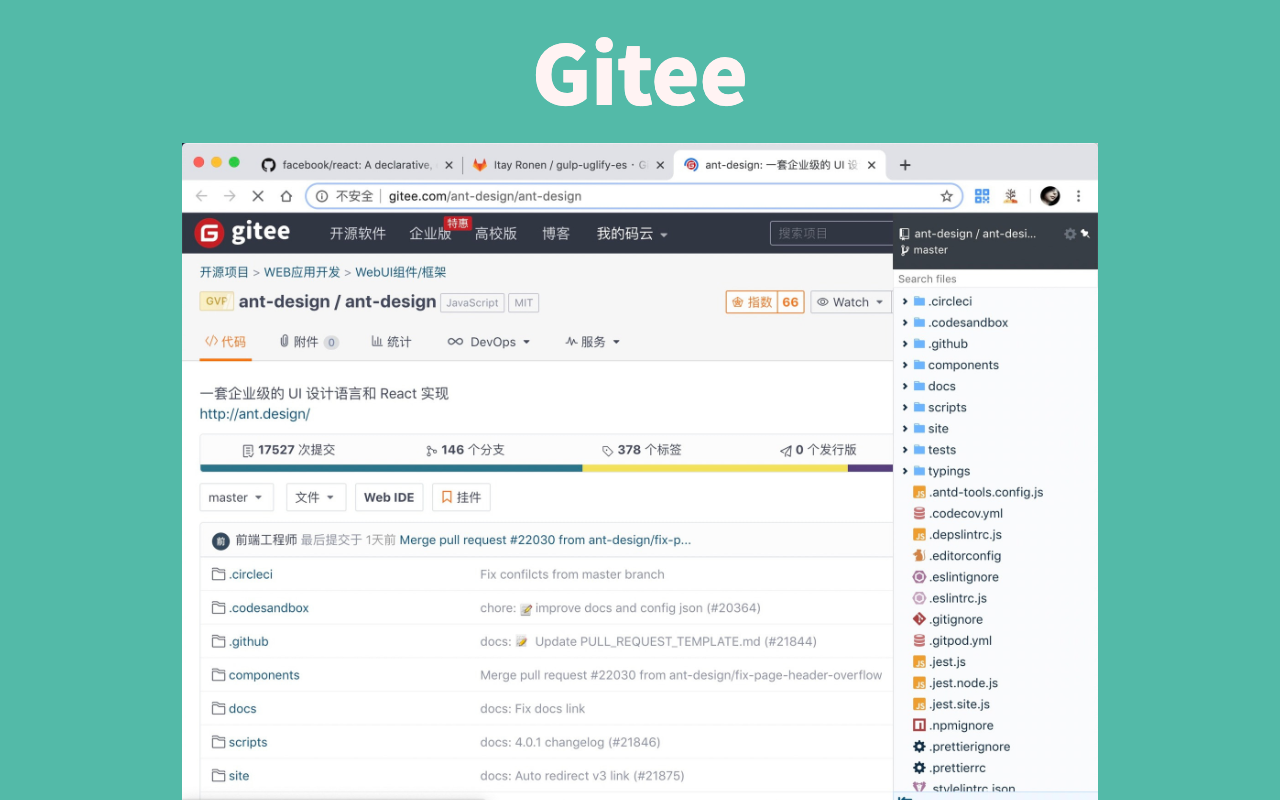Click yellow segment of language bar

[x=715, y=468]
